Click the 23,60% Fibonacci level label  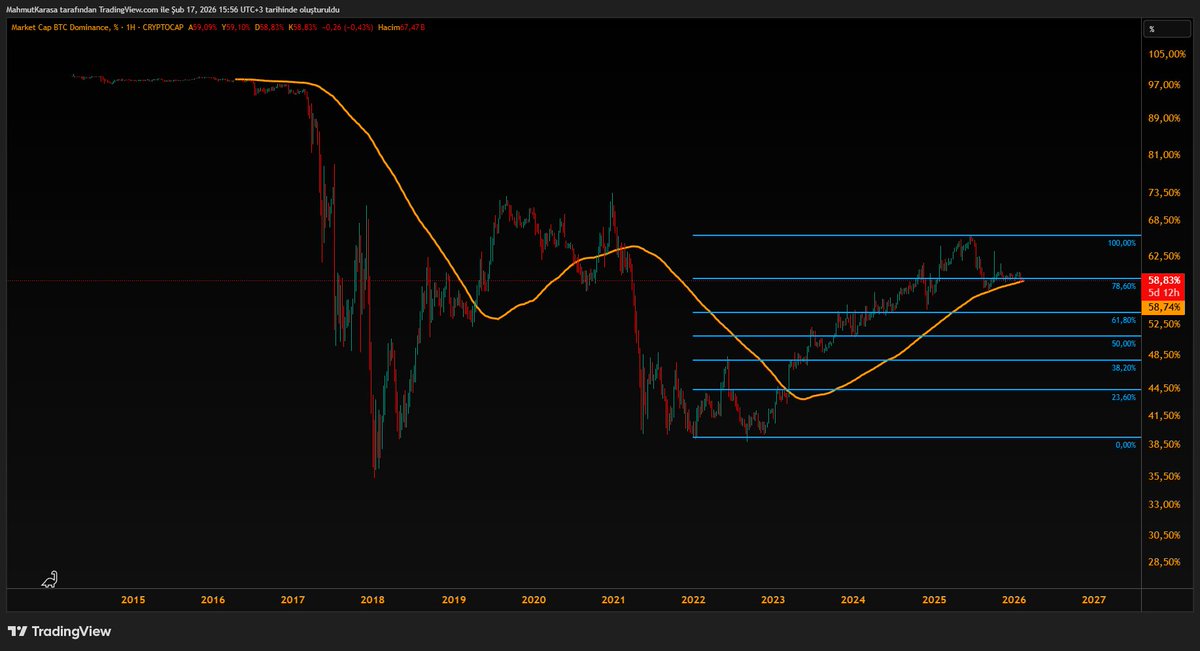(1124, 397)
